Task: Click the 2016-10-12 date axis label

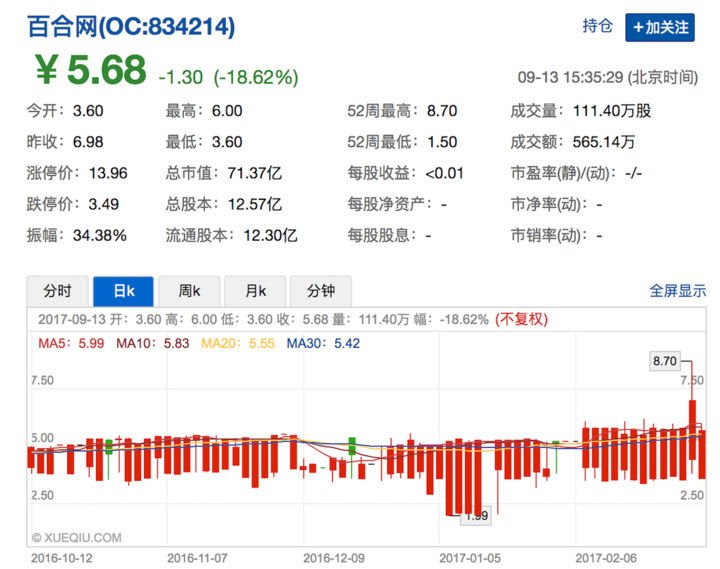Action: [x=62, y=558]
